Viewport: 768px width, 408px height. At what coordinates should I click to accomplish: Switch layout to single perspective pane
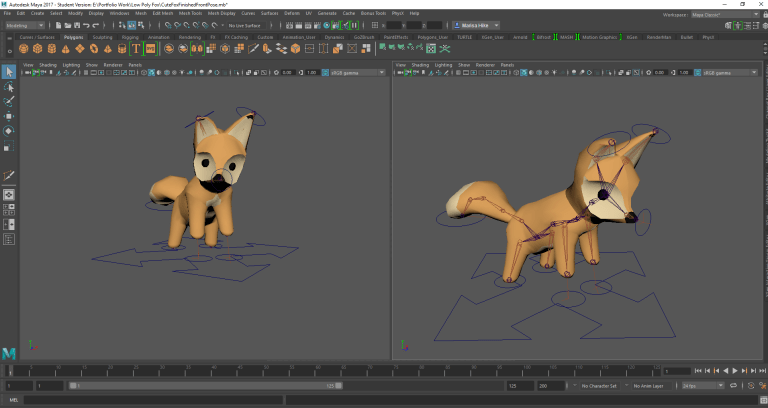(8, 195)
